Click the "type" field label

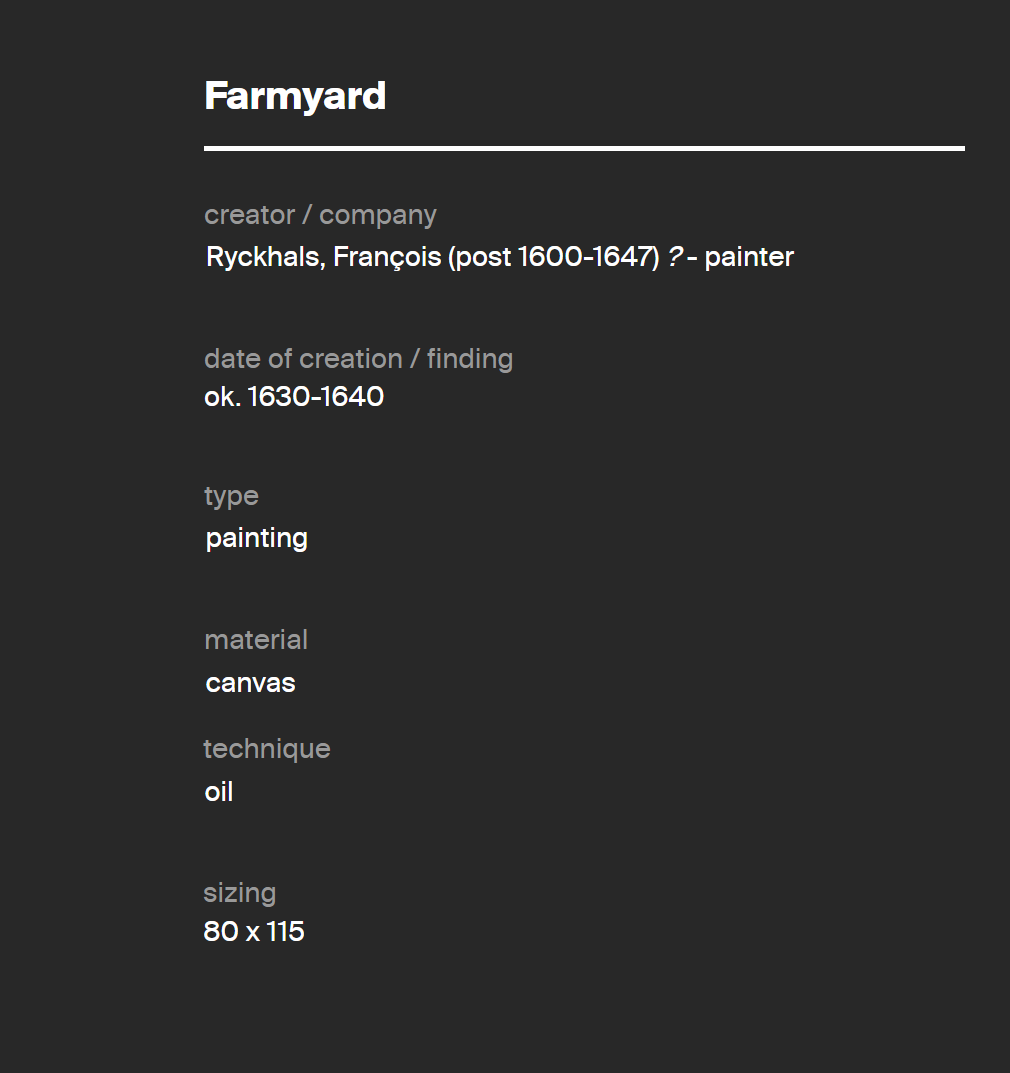tap(231, 497)
